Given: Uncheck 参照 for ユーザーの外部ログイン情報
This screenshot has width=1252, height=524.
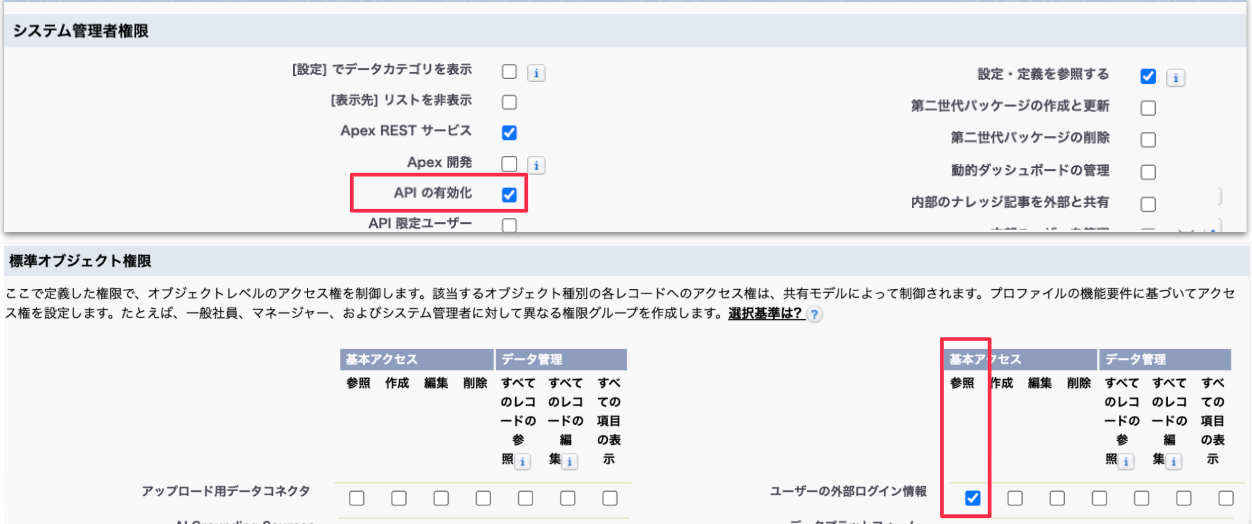Looking at the screenshot, I should coord(973,498).
